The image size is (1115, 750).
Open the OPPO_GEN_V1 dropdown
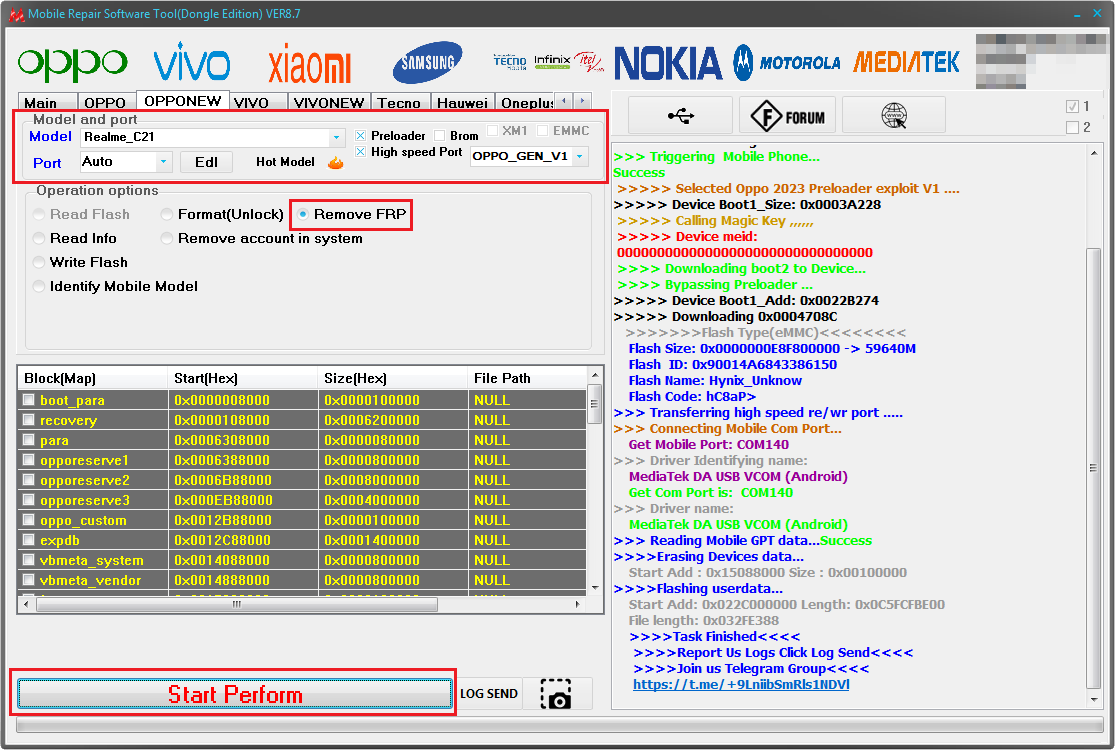(x=580, y=156)
